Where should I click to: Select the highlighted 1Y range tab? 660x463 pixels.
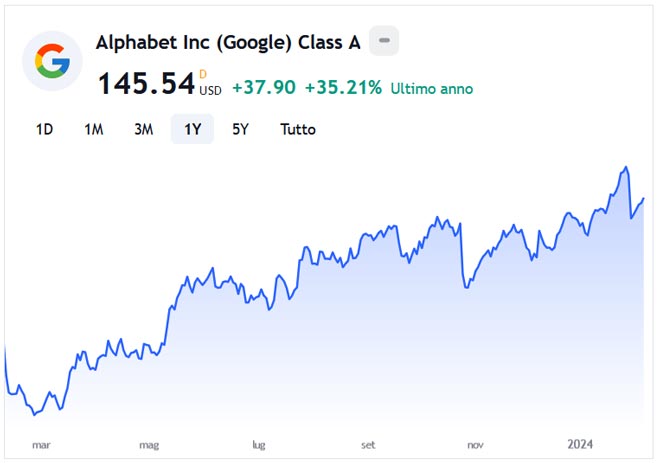(x=192, y=129)
